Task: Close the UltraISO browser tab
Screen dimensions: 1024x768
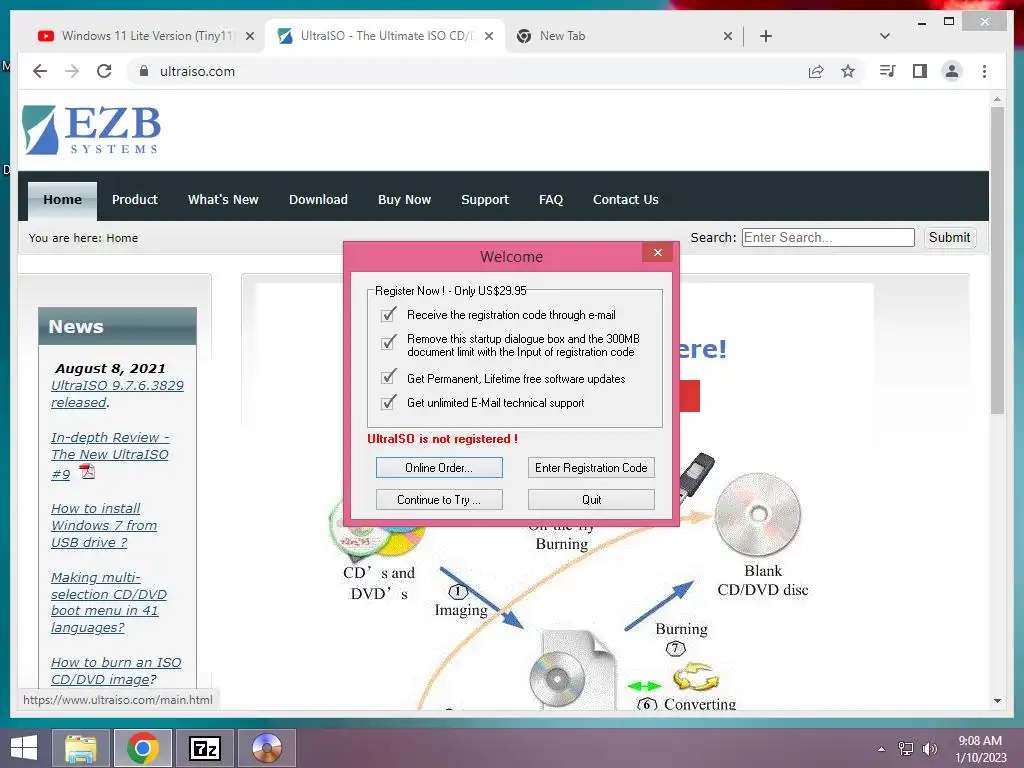Action: tap(488, 36)
